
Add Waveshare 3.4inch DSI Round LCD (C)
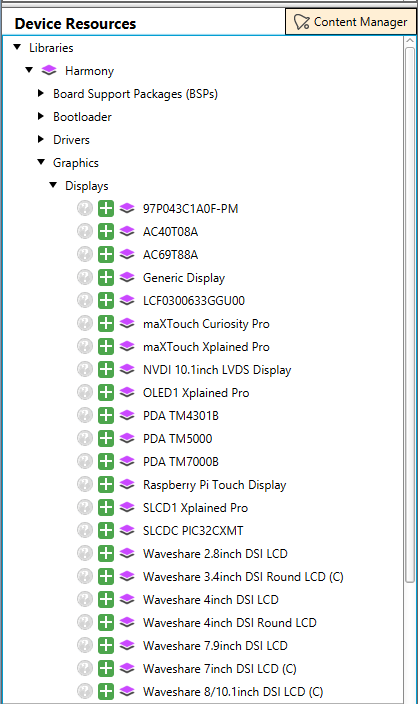click(106, 576)
